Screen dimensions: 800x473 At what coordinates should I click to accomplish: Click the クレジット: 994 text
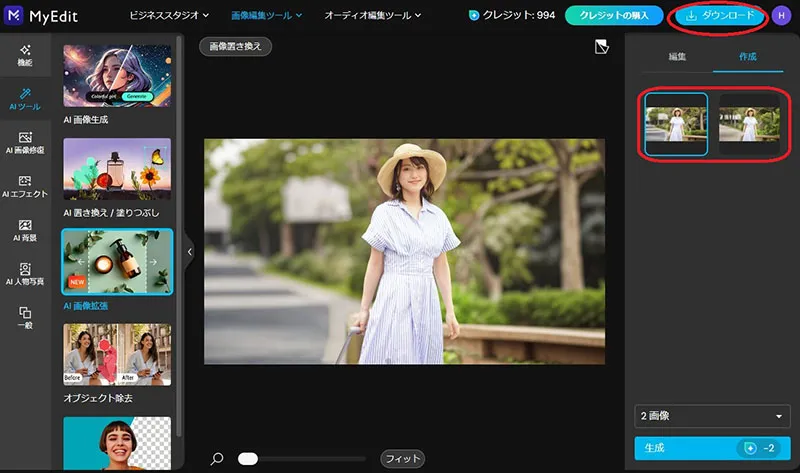pyautogui.click(x=519, y=15)
